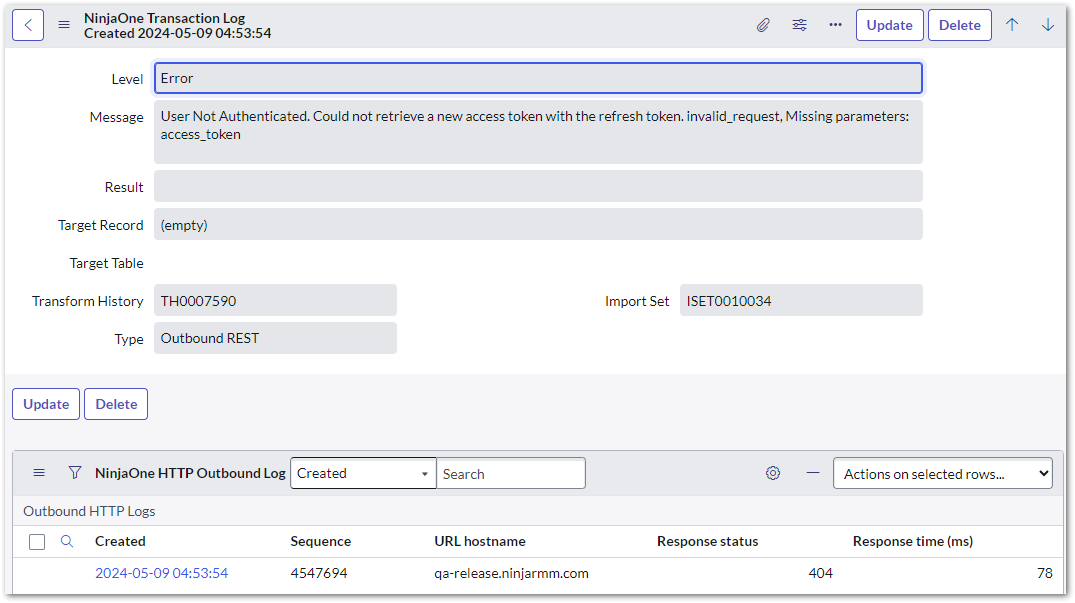Open the log record dated 2024-05-09 04:53:54

[161, 573]
